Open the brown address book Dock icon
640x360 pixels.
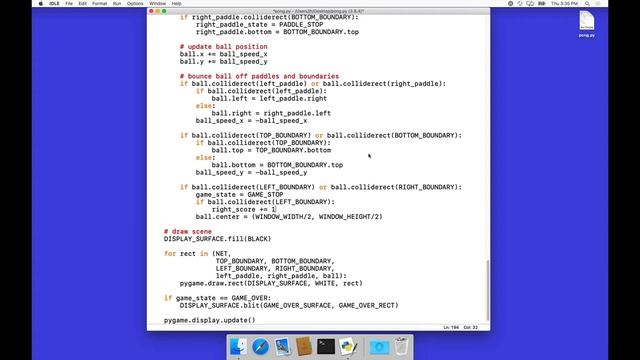coord(304,347)
